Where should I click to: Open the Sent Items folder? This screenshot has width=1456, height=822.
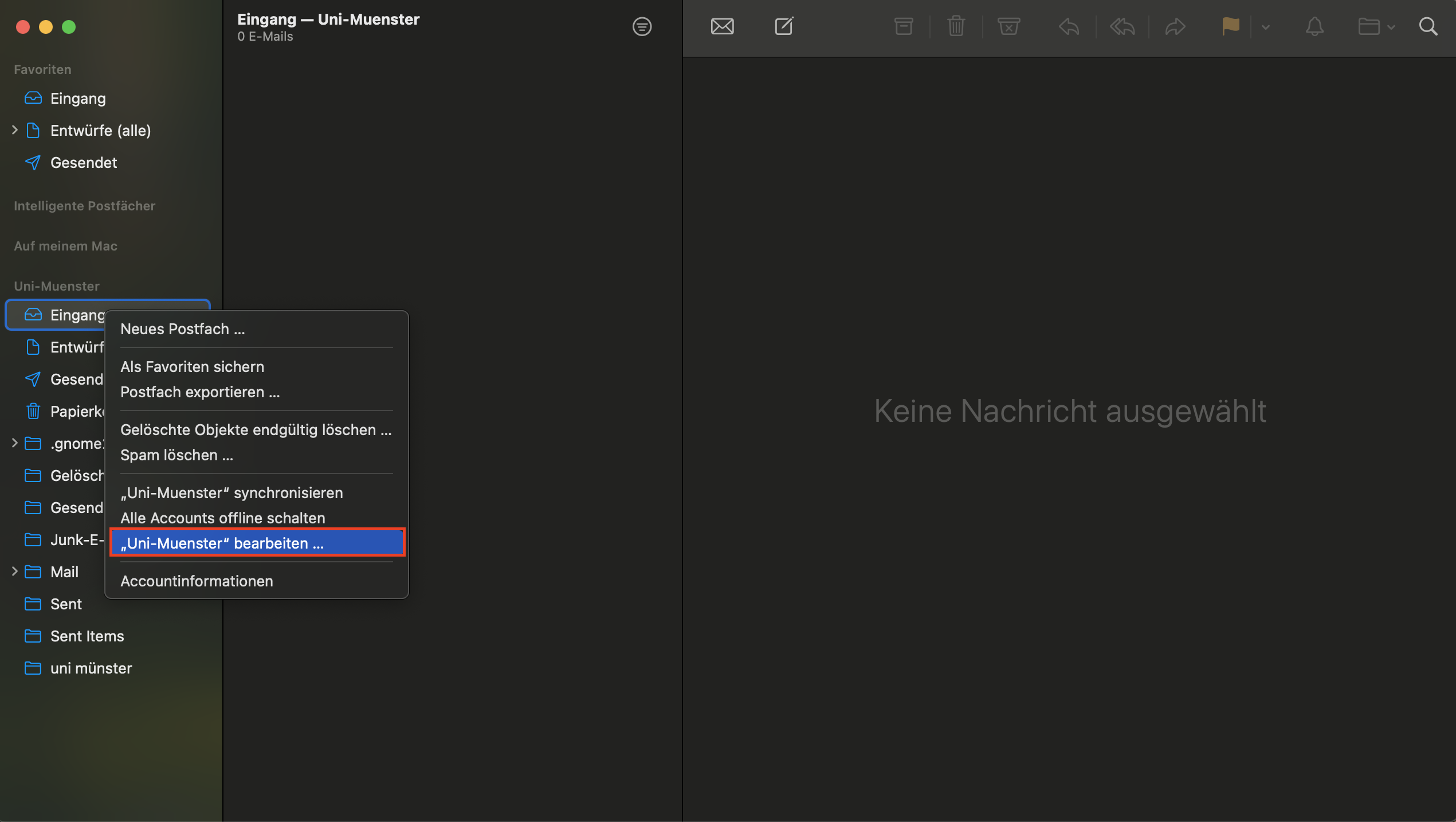[87, 636]
